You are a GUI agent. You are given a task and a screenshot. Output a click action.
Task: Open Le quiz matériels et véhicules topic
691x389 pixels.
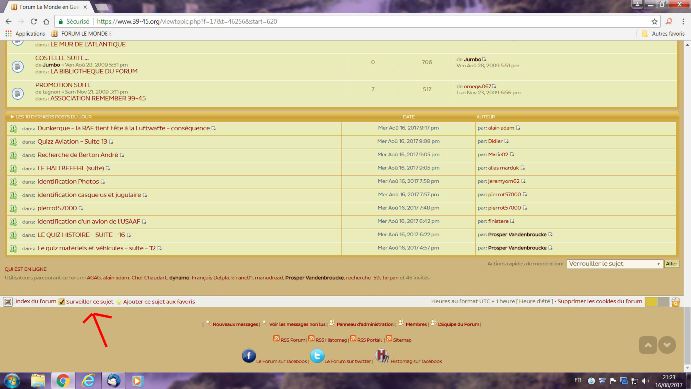97,248
